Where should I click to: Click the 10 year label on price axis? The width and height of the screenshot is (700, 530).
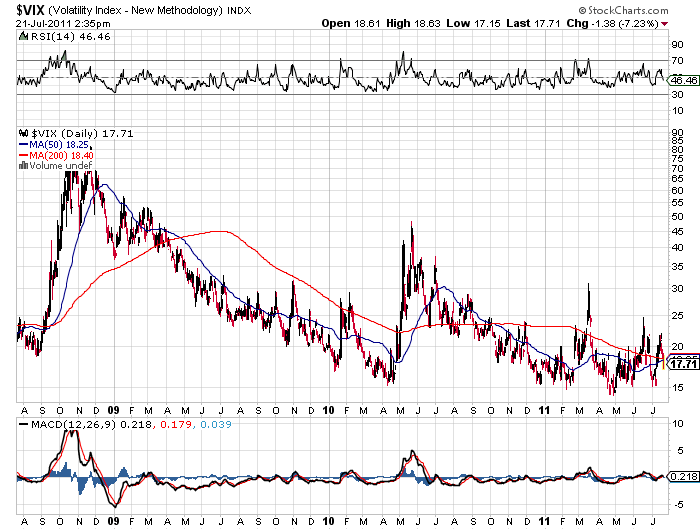click(x=329, y=410)
